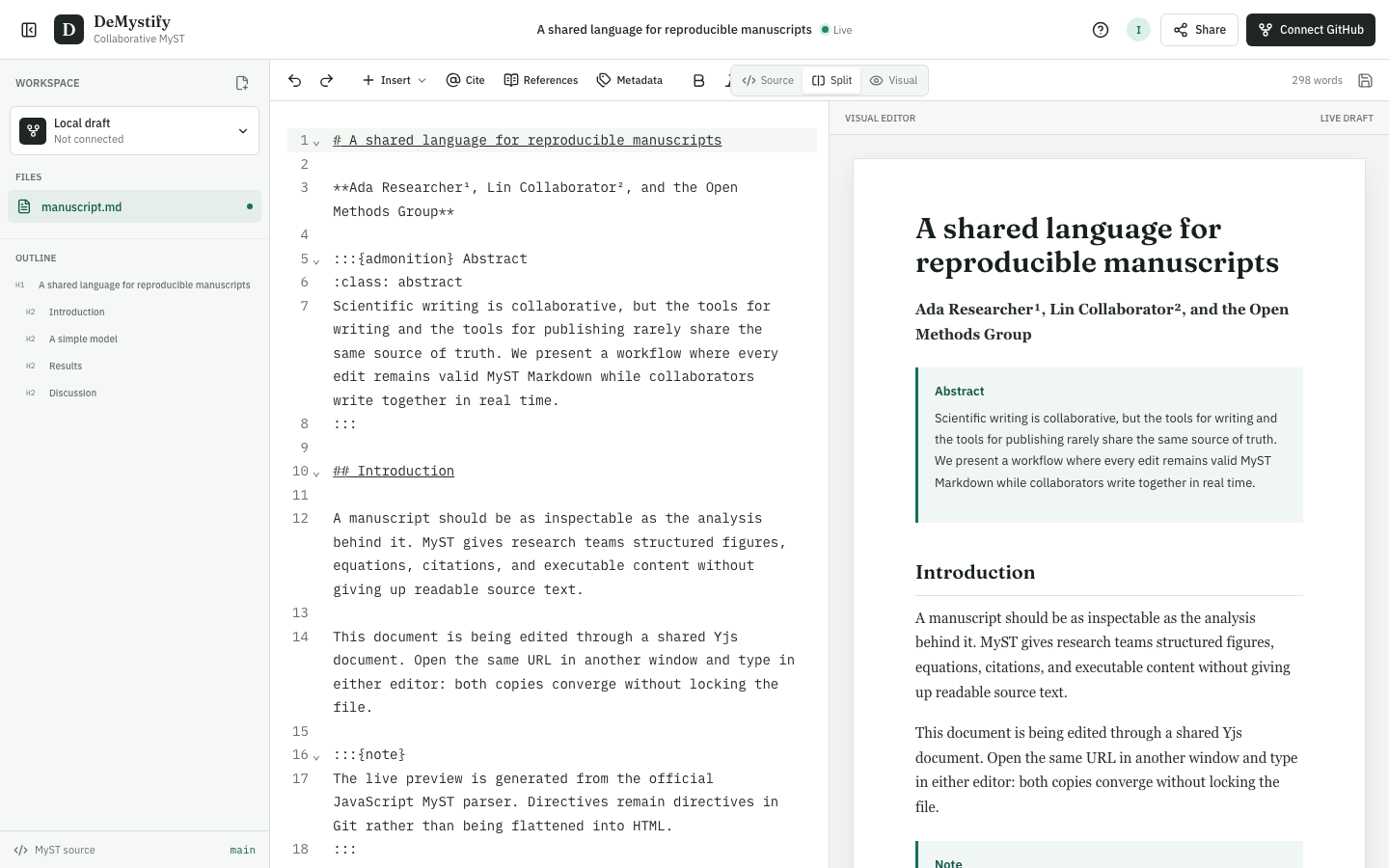Switch to Source view
Screen dimensions: 1389x868
(768, 80)
